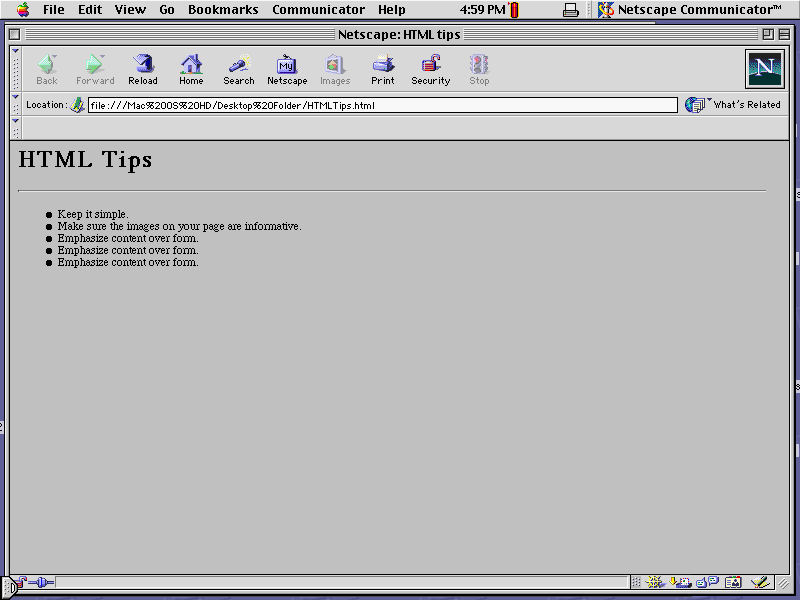The image size is (800, 600).
Task: Open the Reload toolbar icon
Action: [x=143, y=68]
